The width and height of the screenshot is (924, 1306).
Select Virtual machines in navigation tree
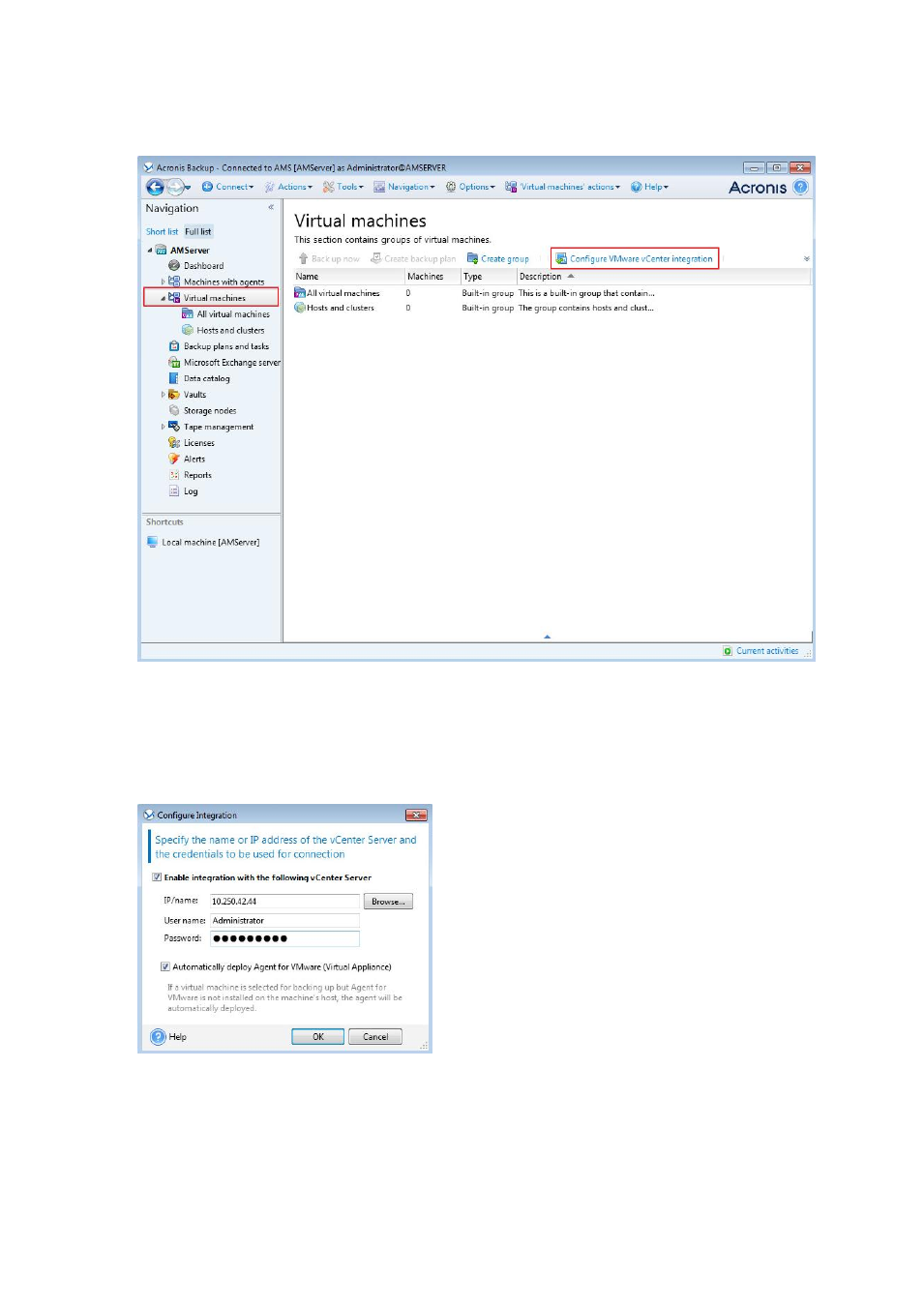[x=214, y=298]
